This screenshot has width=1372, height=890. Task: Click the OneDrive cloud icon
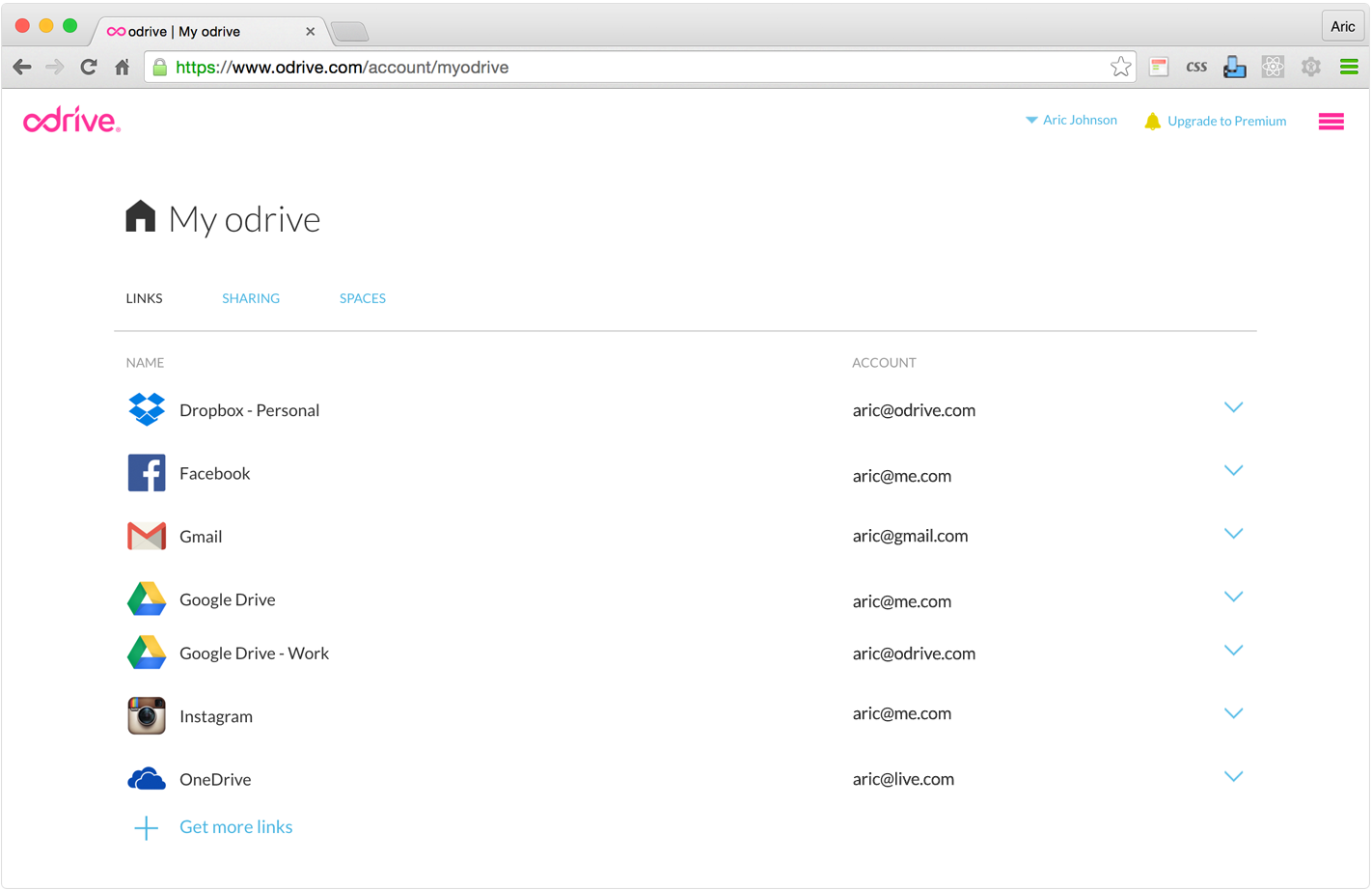147,778
